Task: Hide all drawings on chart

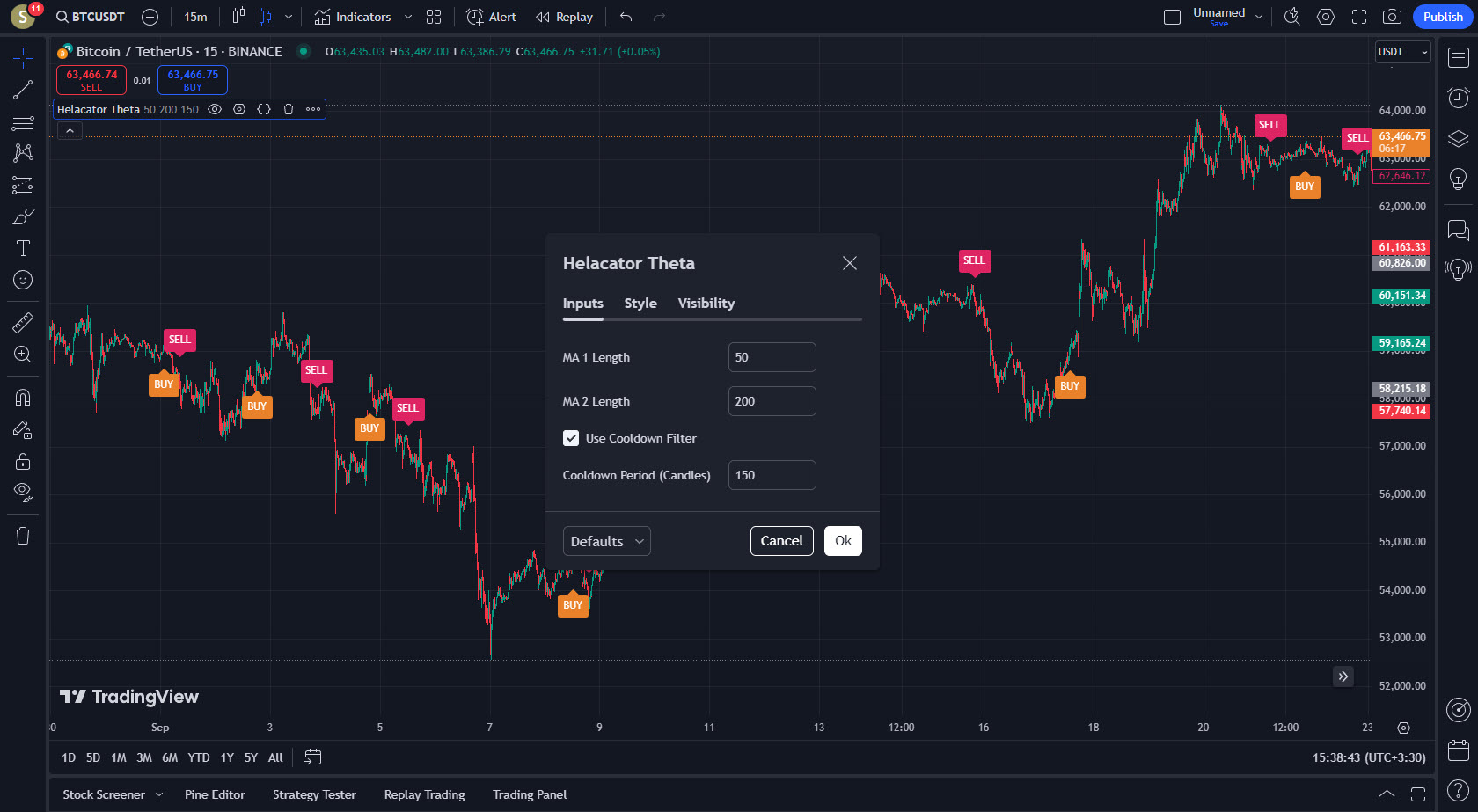Action: (x=23, y=493)
